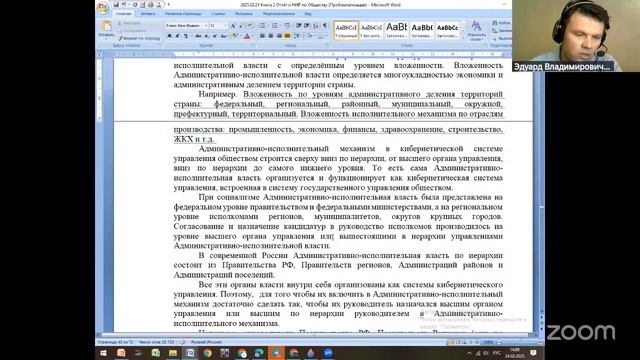Open Разметка страницы ribbon tab

[x=183, y=14]
